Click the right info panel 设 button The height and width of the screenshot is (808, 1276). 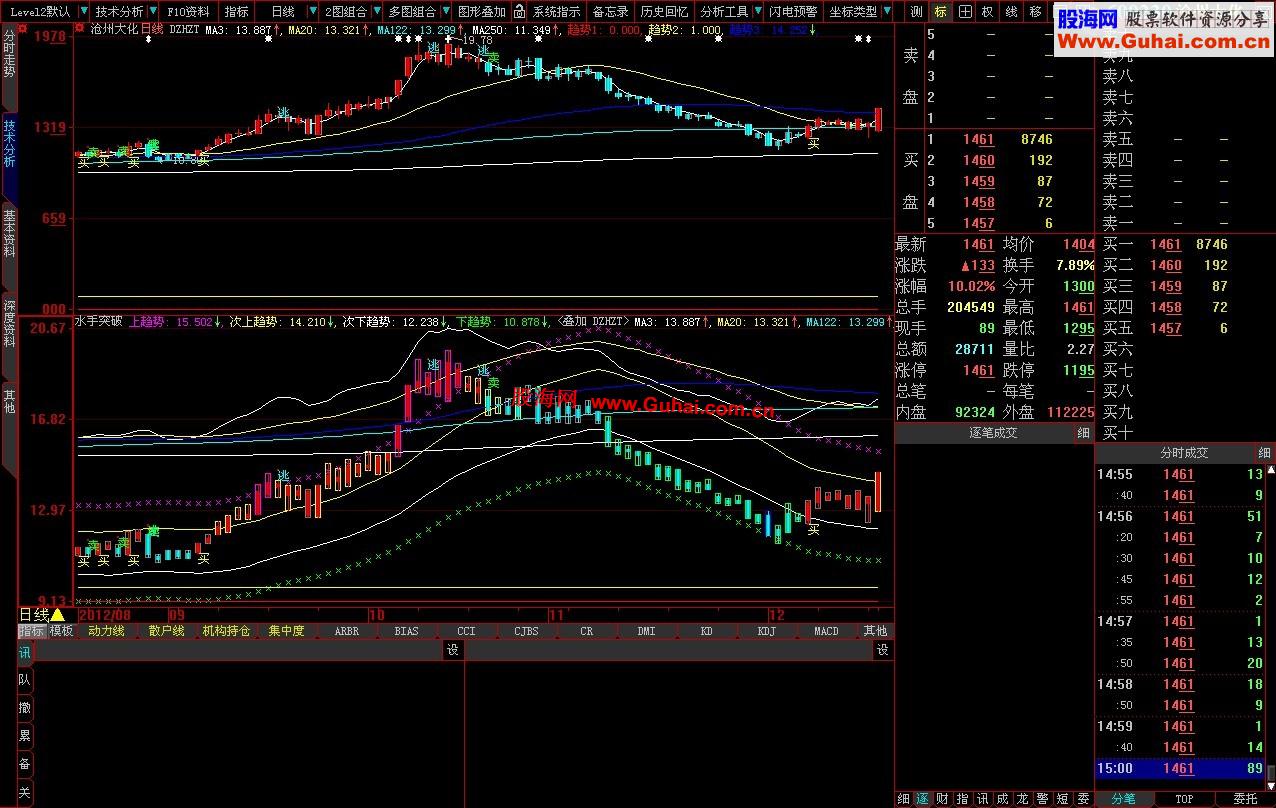click(x=883, y=650)
